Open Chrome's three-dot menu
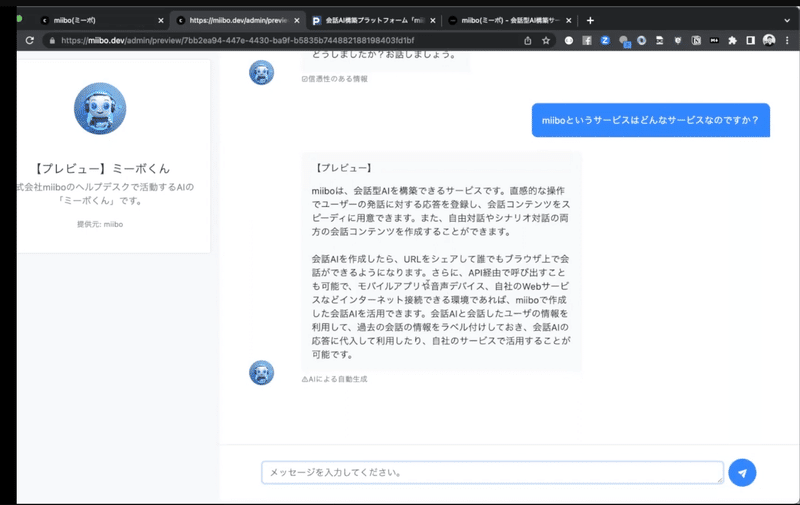The height and width of the screenshot is (505, 800). click(x=787, y=40)
